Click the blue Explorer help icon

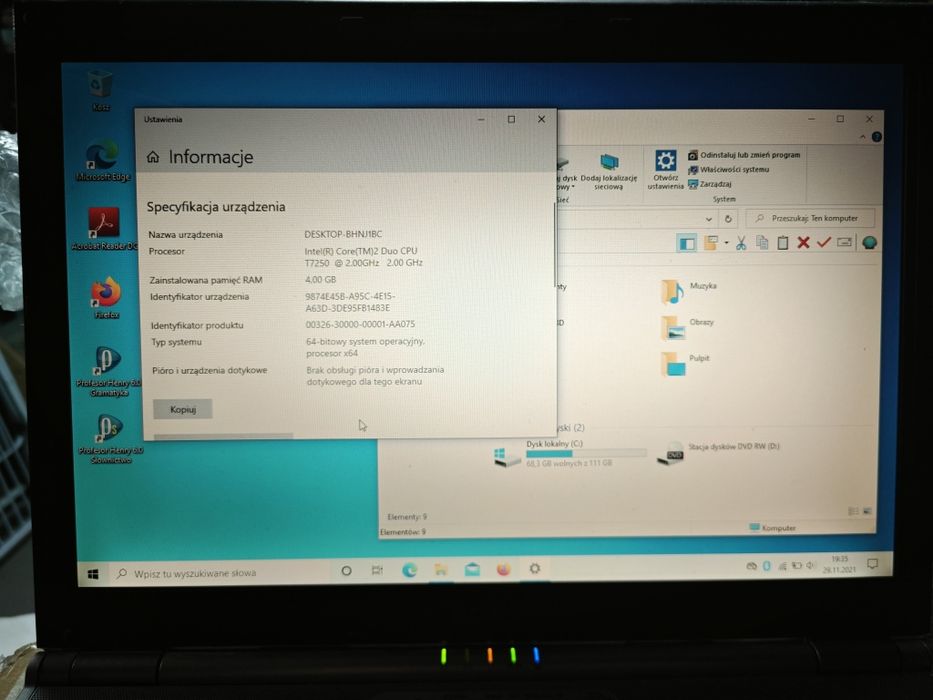click(876, 137)
